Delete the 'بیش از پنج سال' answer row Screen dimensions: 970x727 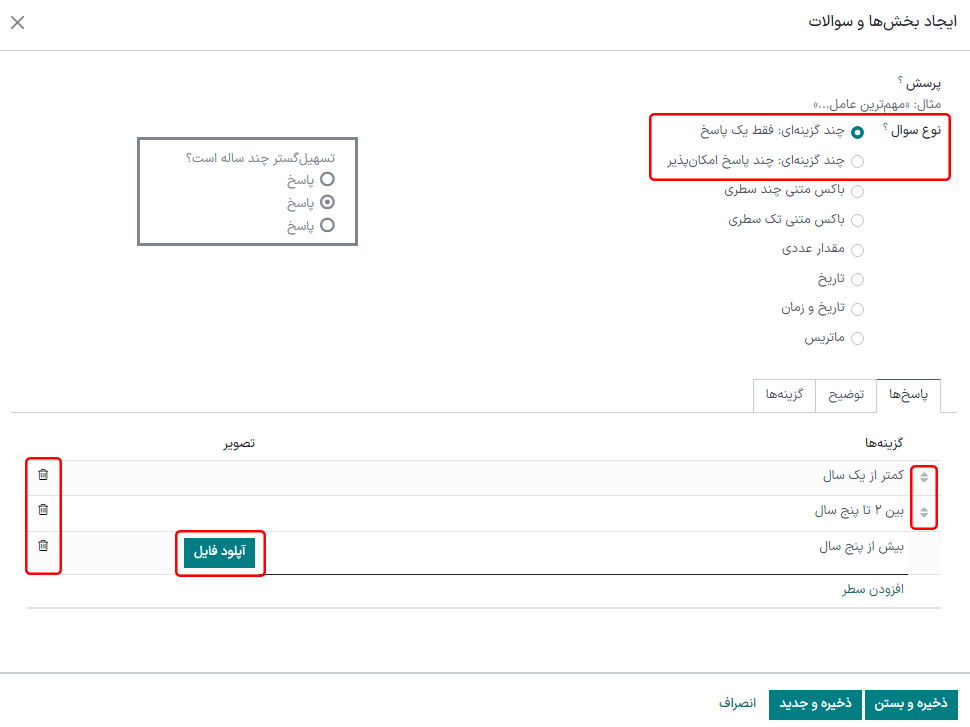[x=43, y=546]
